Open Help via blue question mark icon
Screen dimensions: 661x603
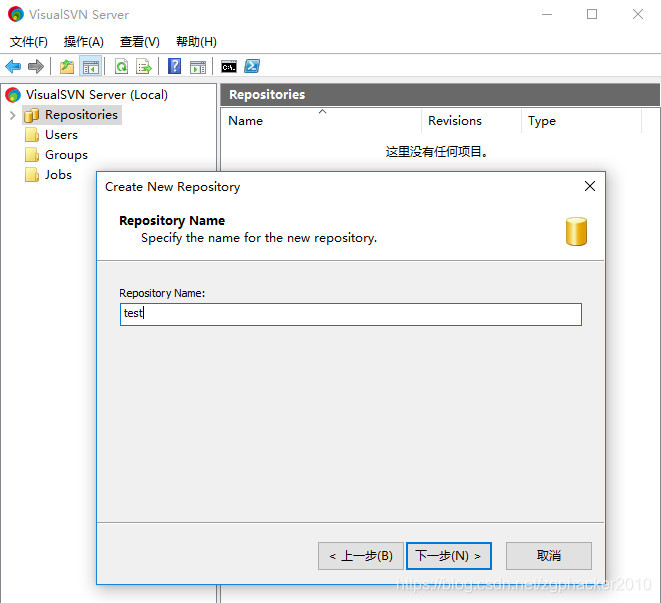tap(175, 66)
